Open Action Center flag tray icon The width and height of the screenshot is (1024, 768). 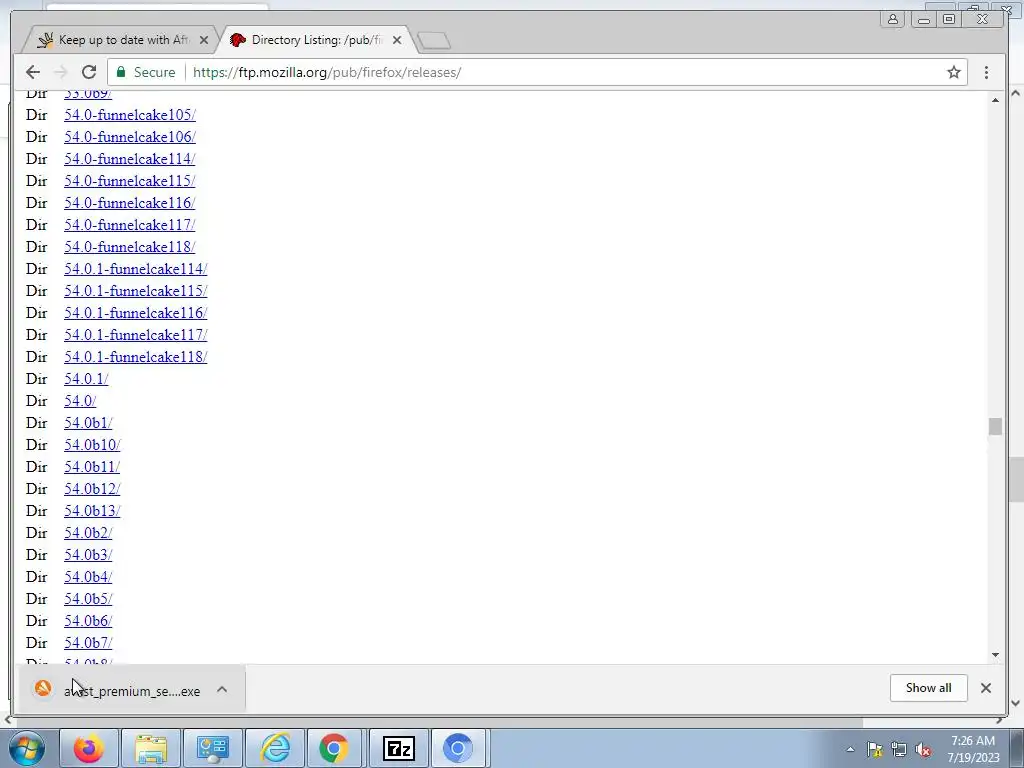pyautogui.click(x=874, y=749)
